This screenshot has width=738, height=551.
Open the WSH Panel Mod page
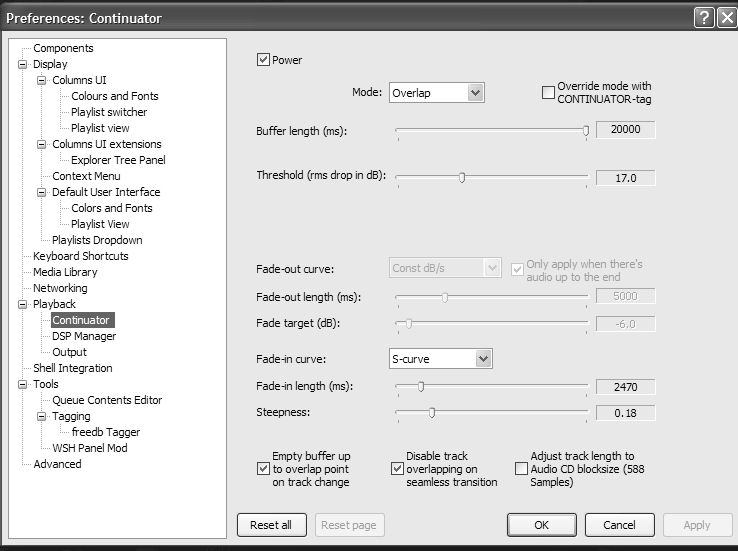pyautogui.click(x=90, y=448)
